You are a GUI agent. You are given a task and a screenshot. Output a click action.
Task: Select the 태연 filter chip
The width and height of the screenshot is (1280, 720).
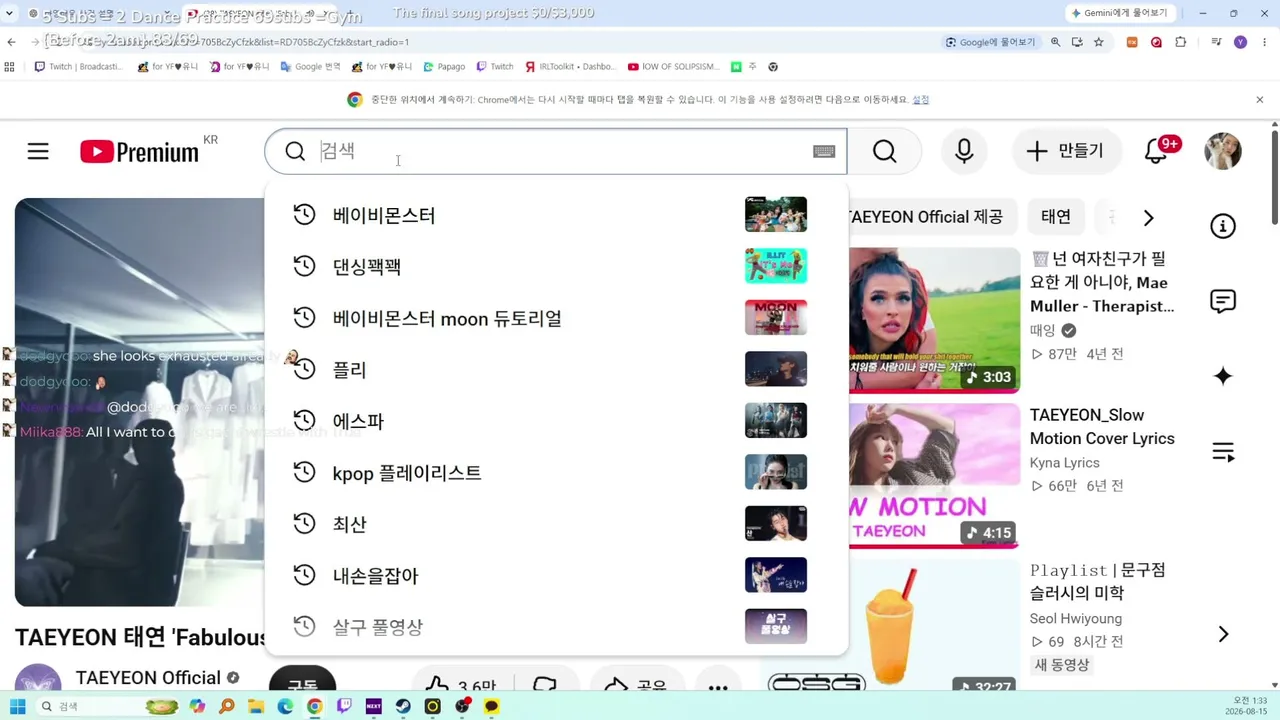tap(1056, 217)
